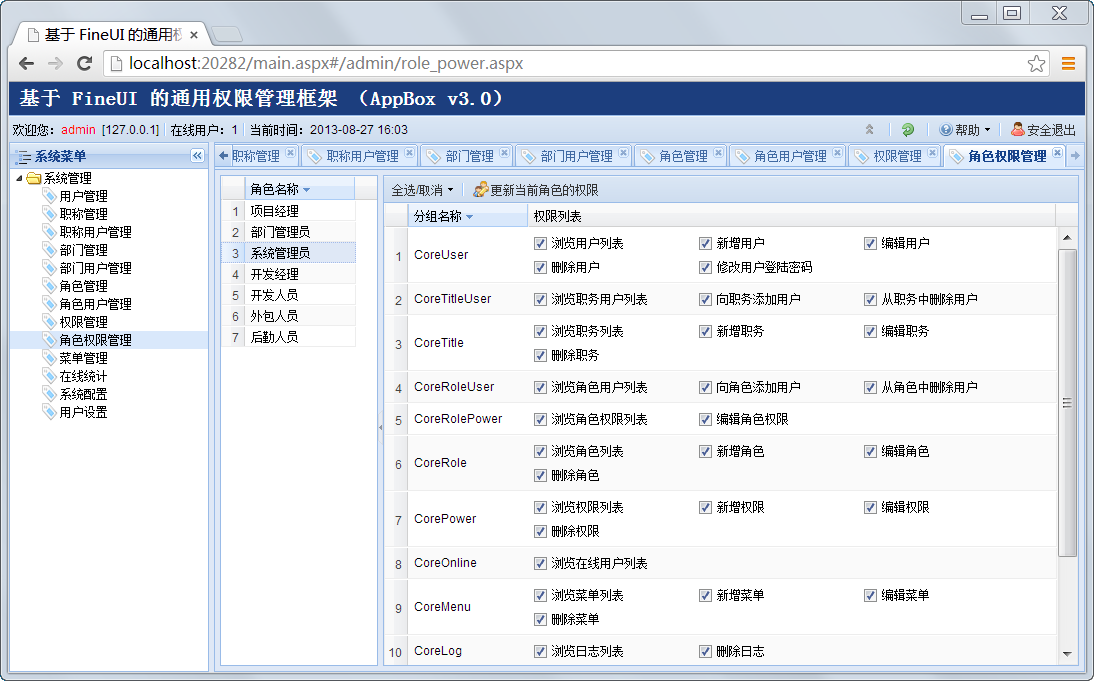Close the browser tab 基于 FineUI
The image size is (1094, 681).
pos(194,35)
